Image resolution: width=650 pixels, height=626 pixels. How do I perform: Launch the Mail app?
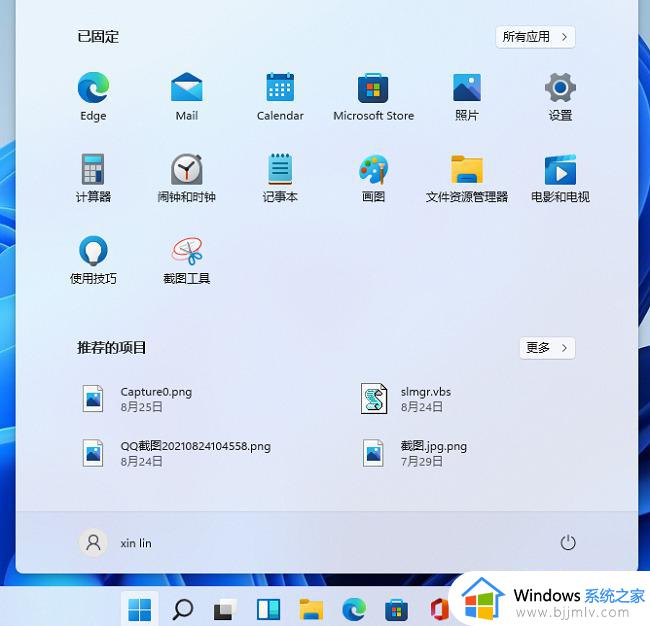[187, 97]
